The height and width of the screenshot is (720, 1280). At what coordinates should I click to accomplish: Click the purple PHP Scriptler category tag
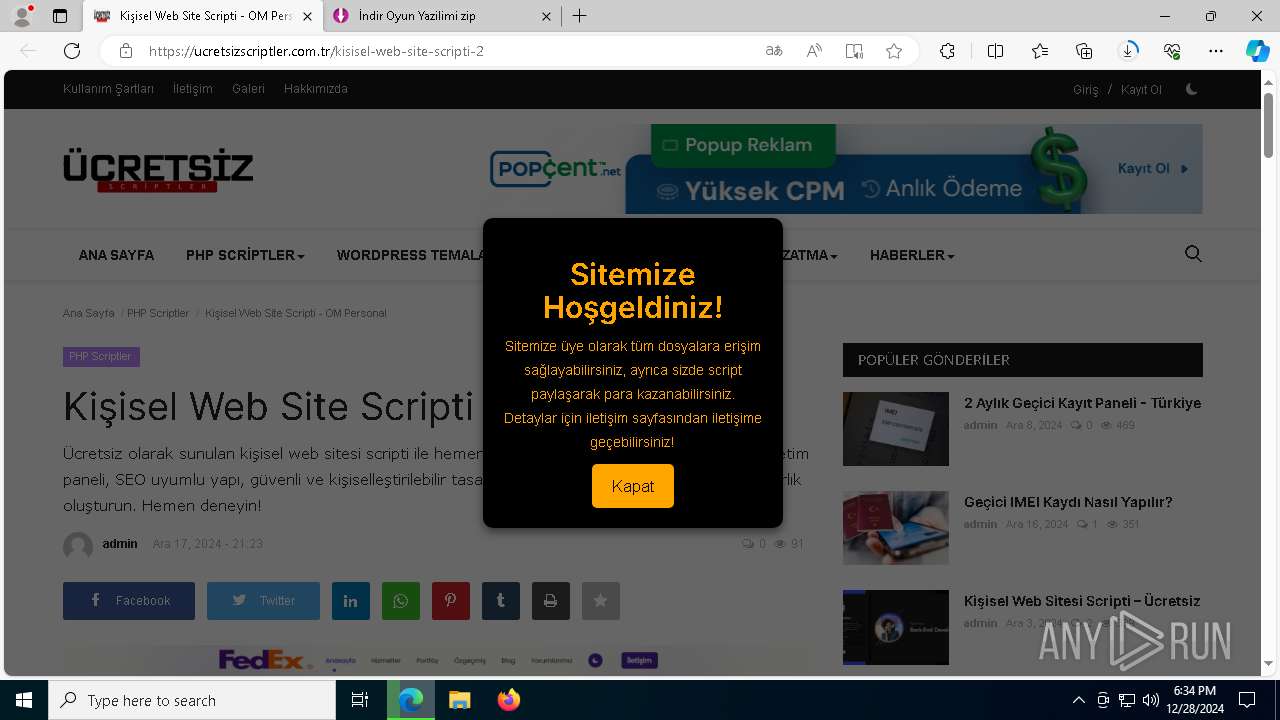tap(101, 357)
